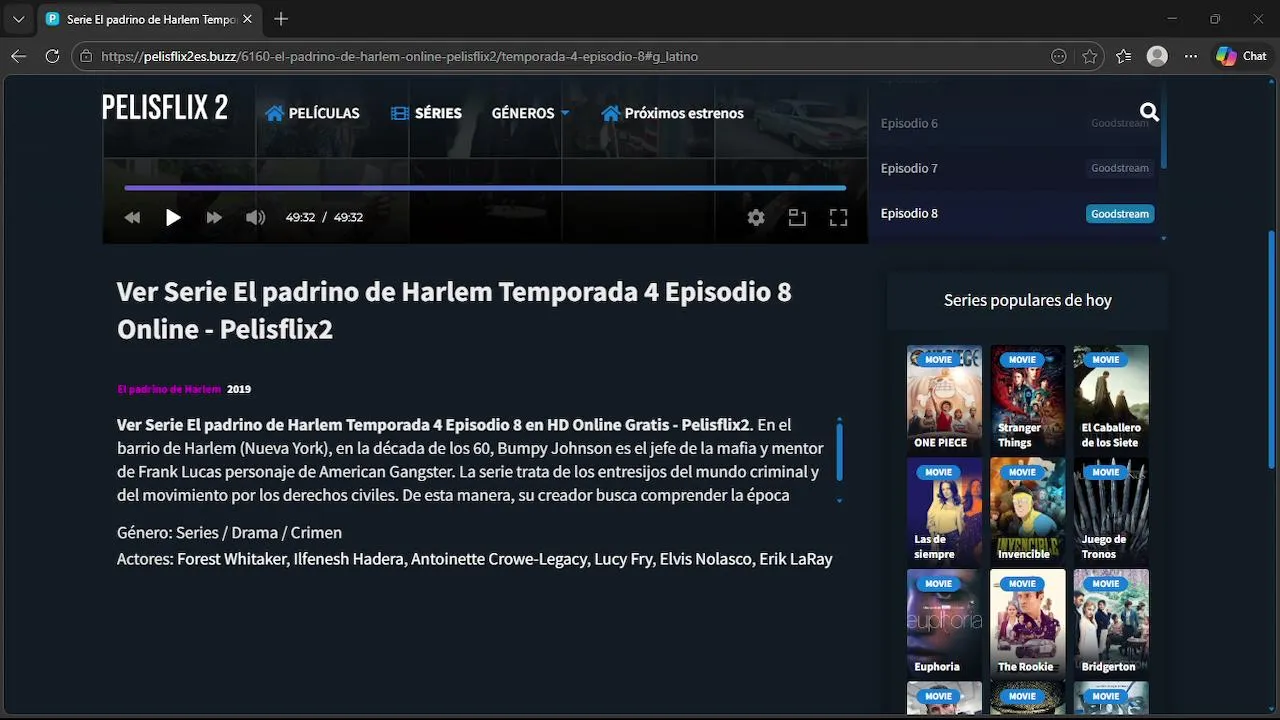Click the video progress bar

(485, 187)
